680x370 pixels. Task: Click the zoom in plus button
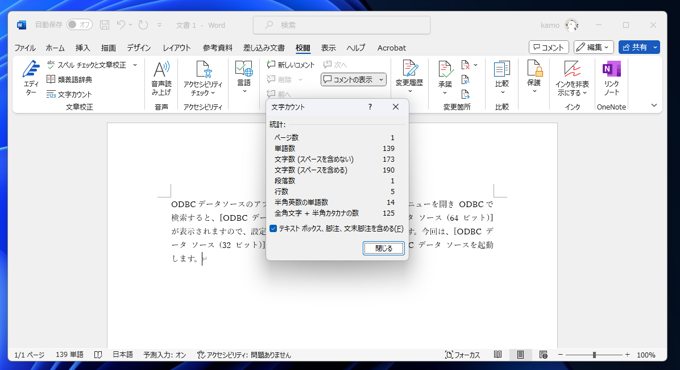point(627,355)
